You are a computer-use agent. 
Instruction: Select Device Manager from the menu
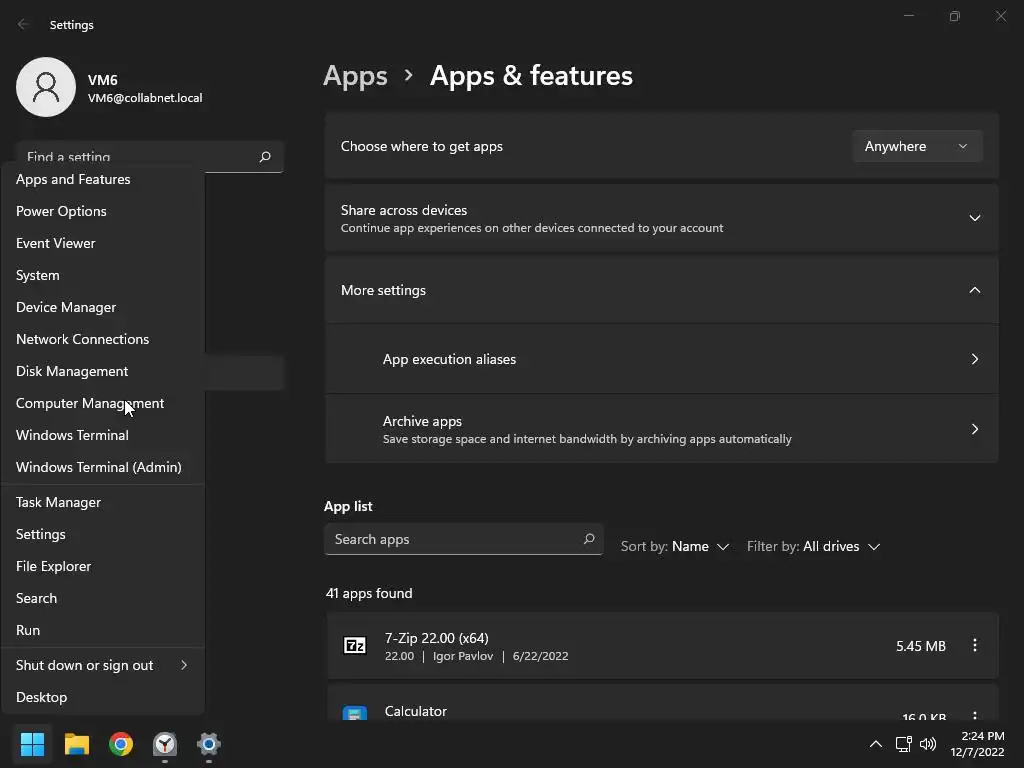point(66,307)
